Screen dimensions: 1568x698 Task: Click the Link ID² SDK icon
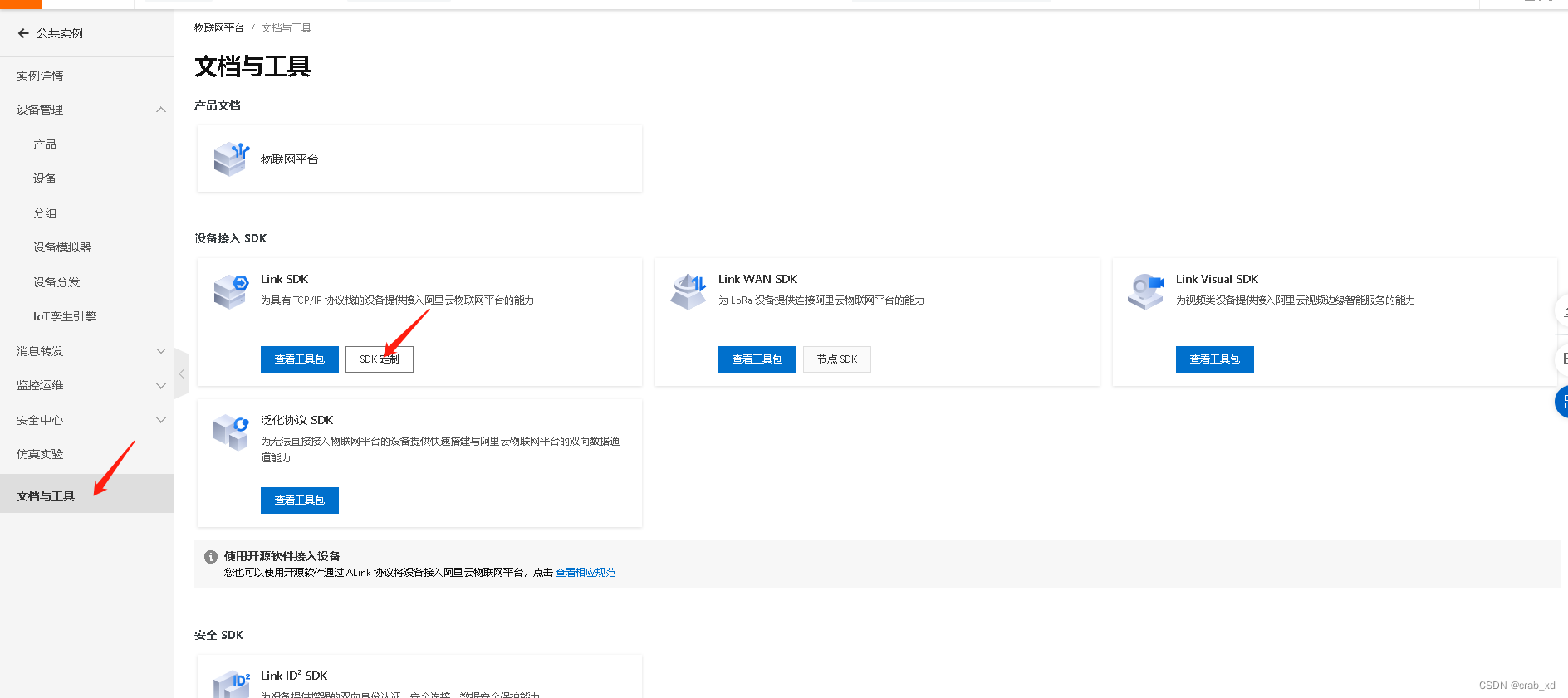point(231,685)
